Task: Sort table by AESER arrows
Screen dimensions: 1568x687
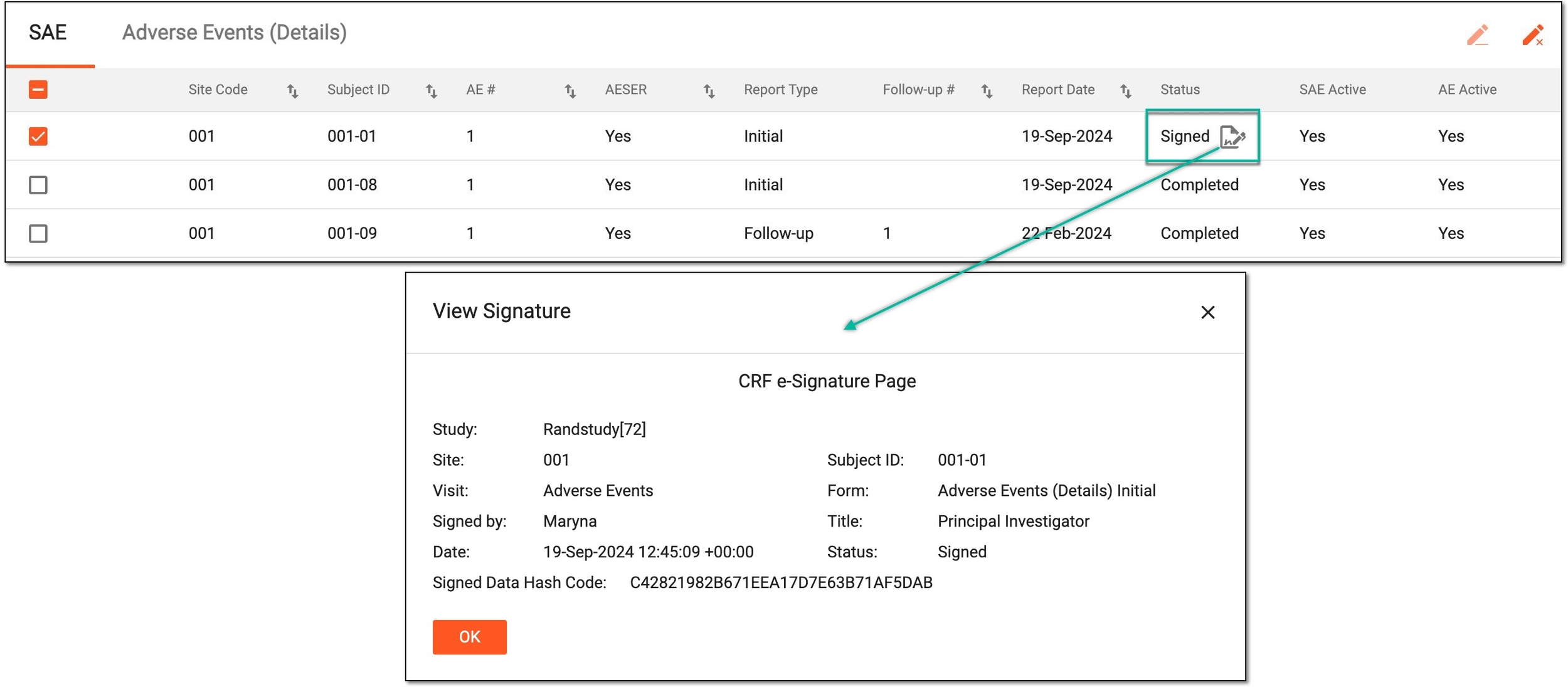Action: pos(709,91)
